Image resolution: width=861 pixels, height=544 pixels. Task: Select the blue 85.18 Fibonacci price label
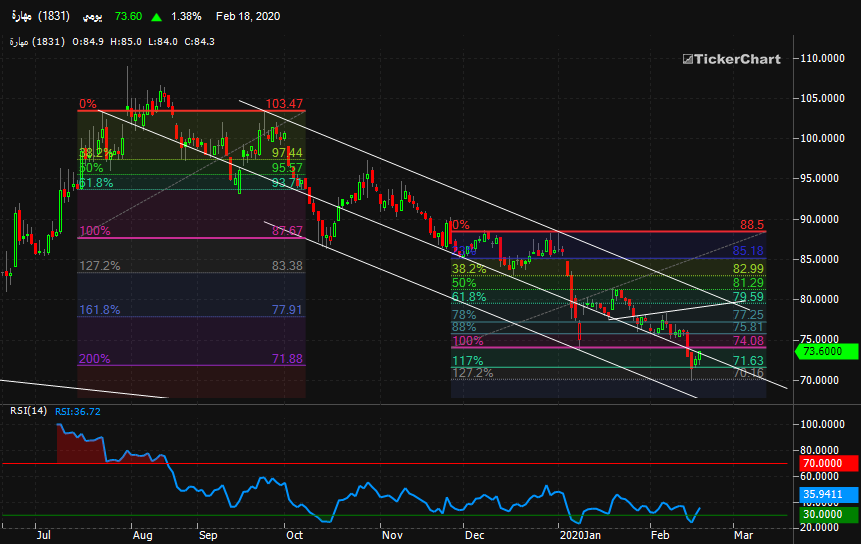[x=747, y=250]
